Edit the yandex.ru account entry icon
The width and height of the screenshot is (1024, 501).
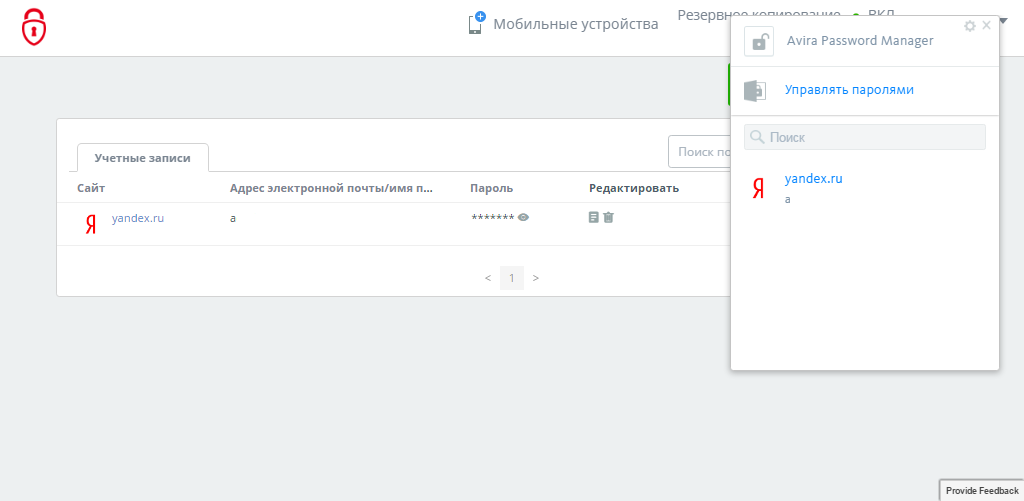click(594, 218)
